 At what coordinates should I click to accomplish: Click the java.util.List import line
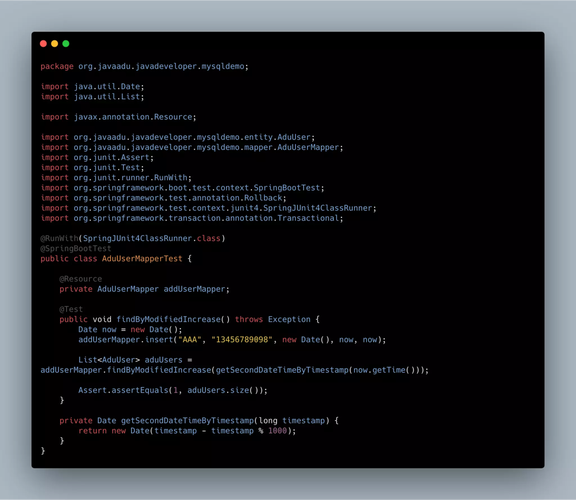point(93,97)
